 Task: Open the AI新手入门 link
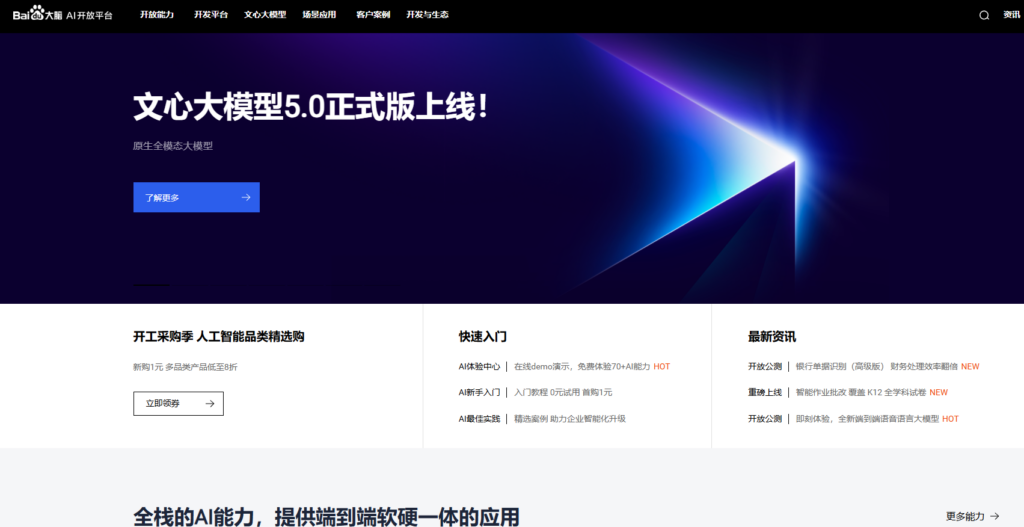point(479,392)
